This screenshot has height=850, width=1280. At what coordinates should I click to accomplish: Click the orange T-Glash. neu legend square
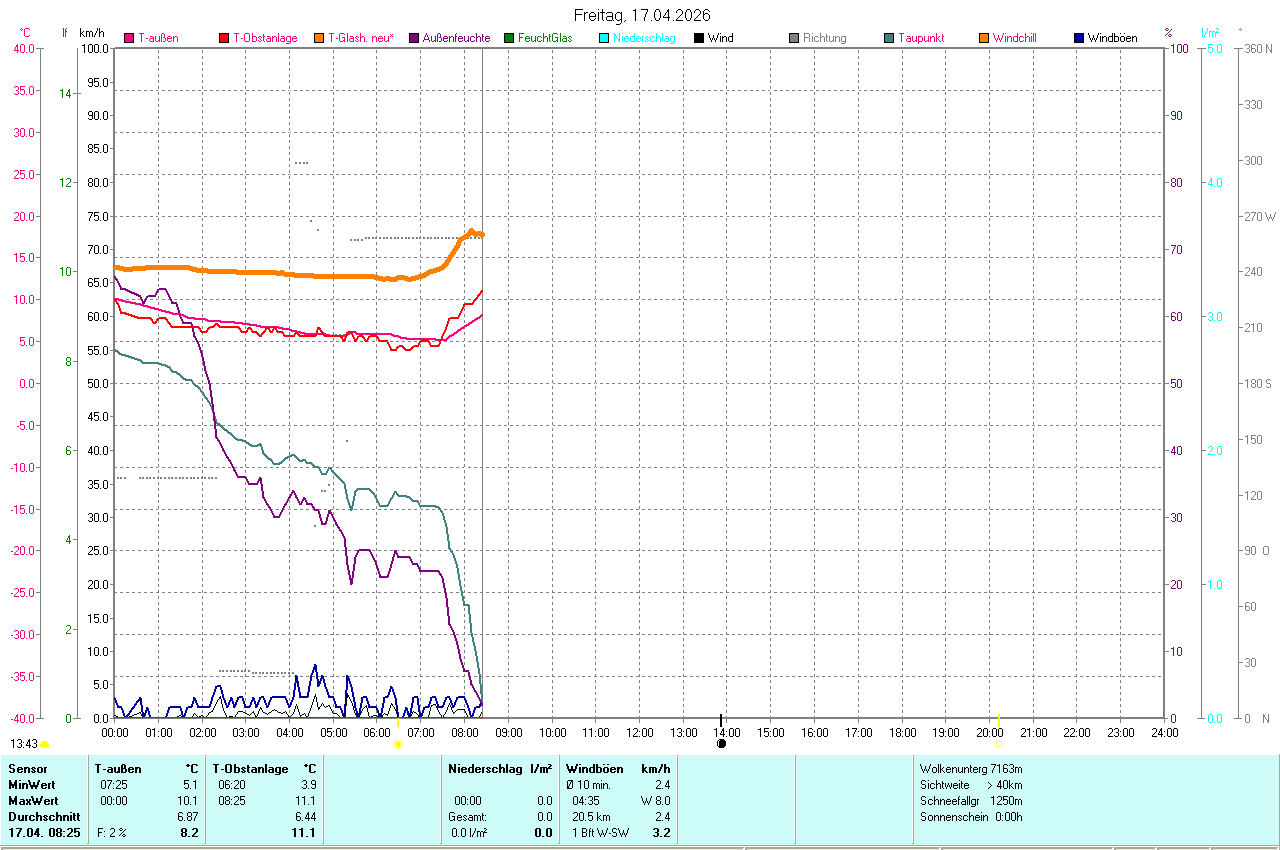coord(319,39)
